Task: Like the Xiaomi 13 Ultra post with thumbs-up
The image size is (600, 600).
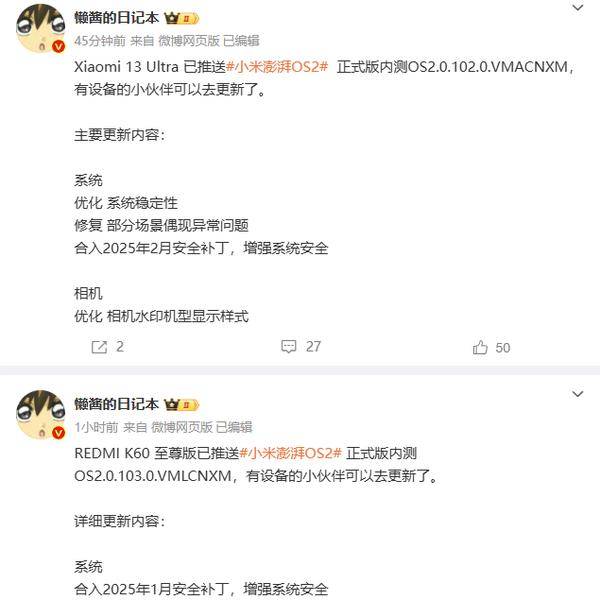Action: tap(480, 347)
